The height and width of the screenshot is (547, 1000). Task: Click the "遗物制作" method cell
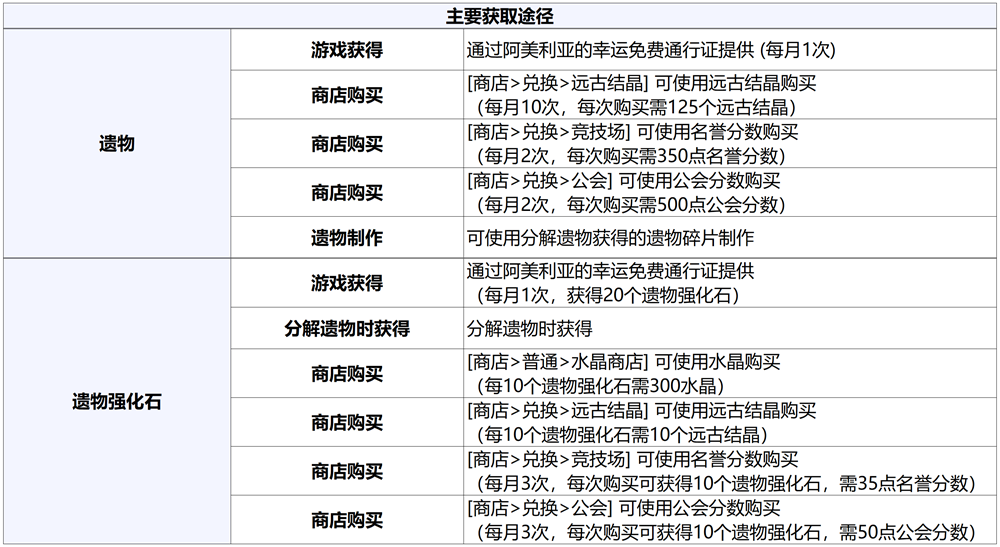(x=346, y=238)
